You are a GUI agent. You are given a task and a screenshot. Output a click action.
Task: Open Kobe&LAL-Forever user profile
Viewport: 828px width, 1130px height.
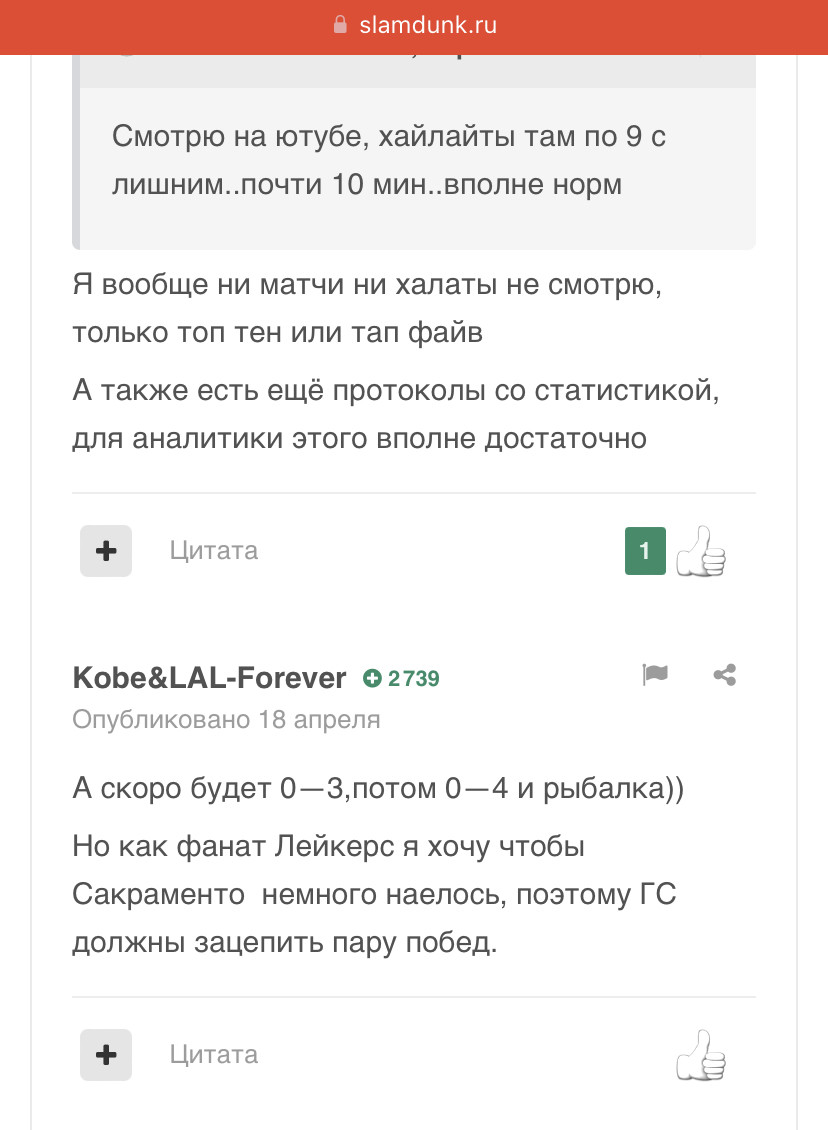[x=209, y=678]
